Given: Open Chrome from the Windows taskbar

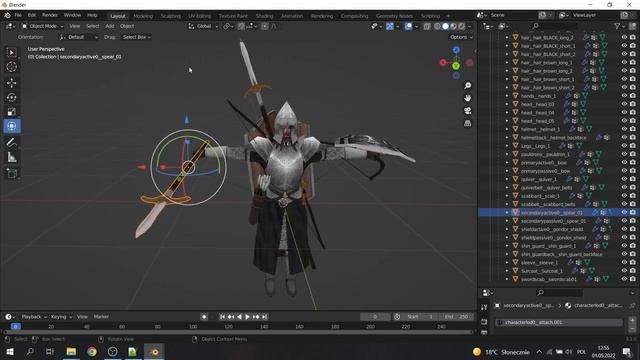Looking at the screenshot, I should (92, 351).
